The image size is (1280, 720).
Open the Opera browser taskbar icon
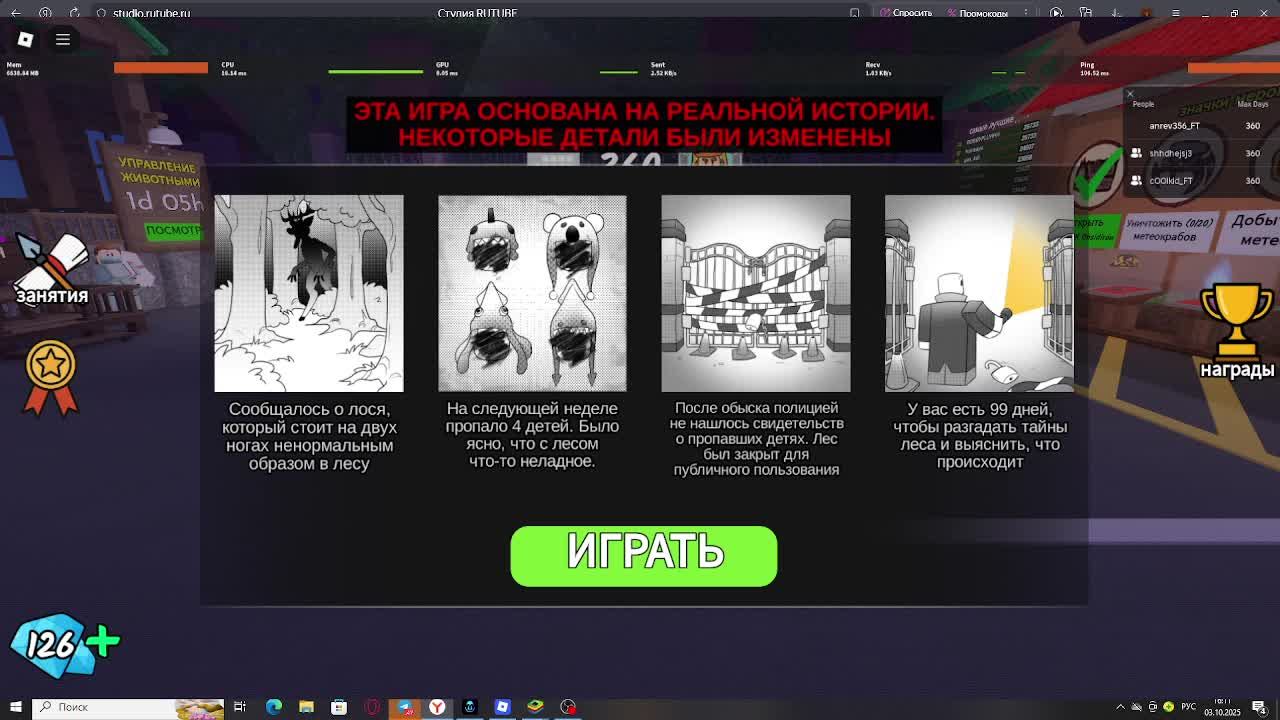[372, 707]
